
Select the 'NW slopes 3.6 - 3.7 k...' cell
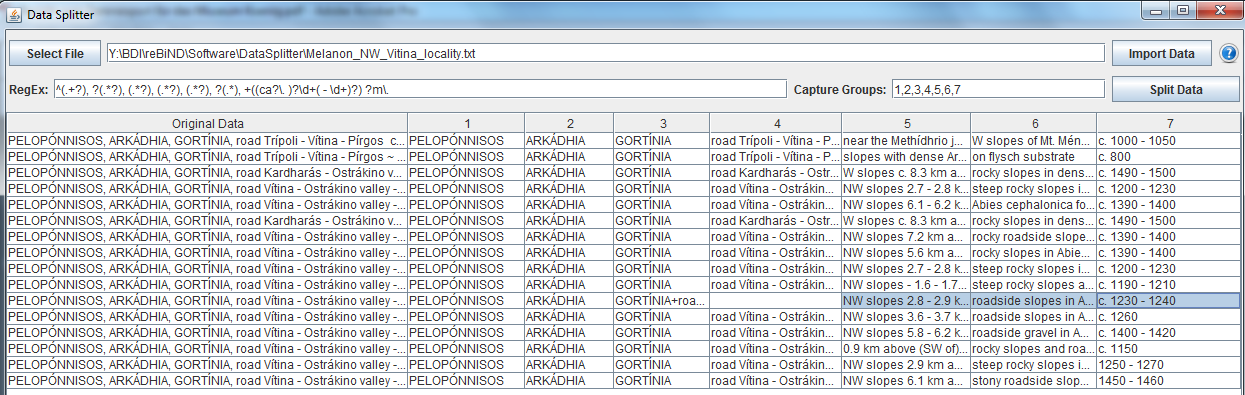(x=905, y=316)
